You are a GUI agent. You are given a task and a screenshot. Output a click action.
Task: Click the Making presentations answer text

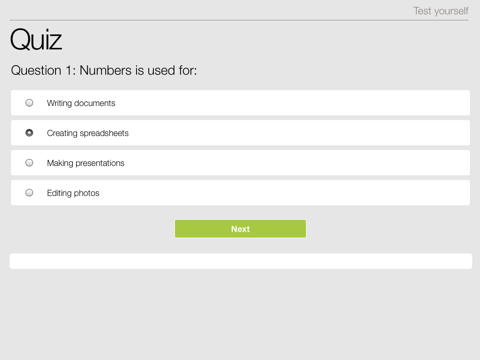[86, 163]
